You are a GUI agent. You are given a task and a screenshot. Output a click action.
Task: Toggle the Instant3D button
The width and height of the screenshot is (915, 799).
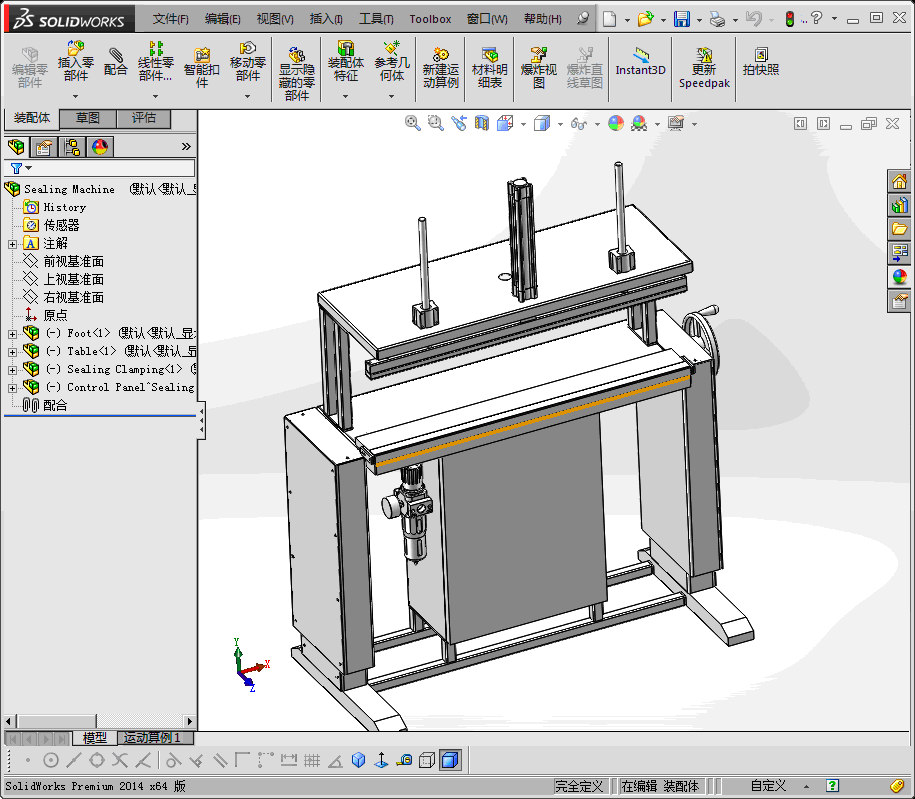pyautogui.click(x=640, y=62)
